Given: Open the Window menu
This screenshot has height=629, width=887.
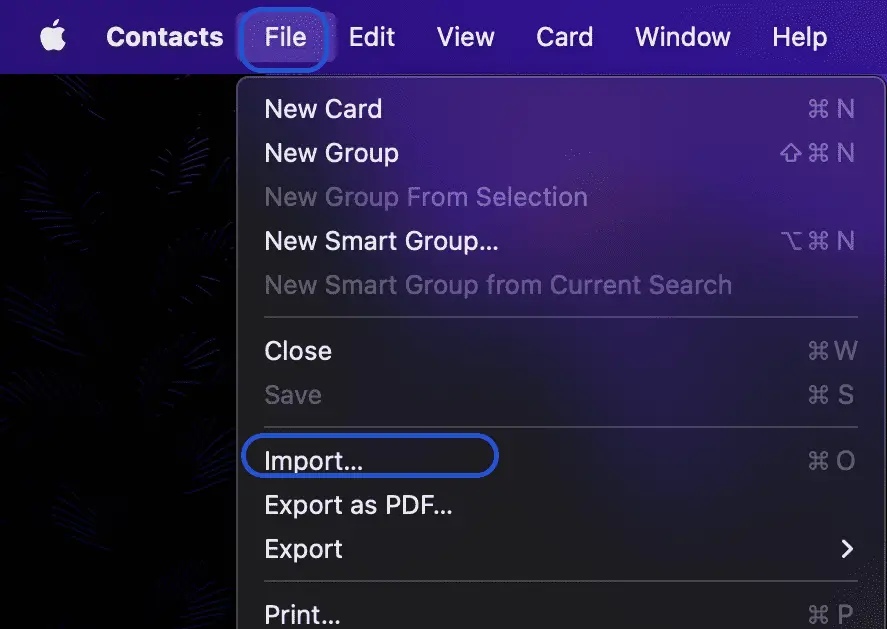Looking at the screenshot, I should pos(683,37).
